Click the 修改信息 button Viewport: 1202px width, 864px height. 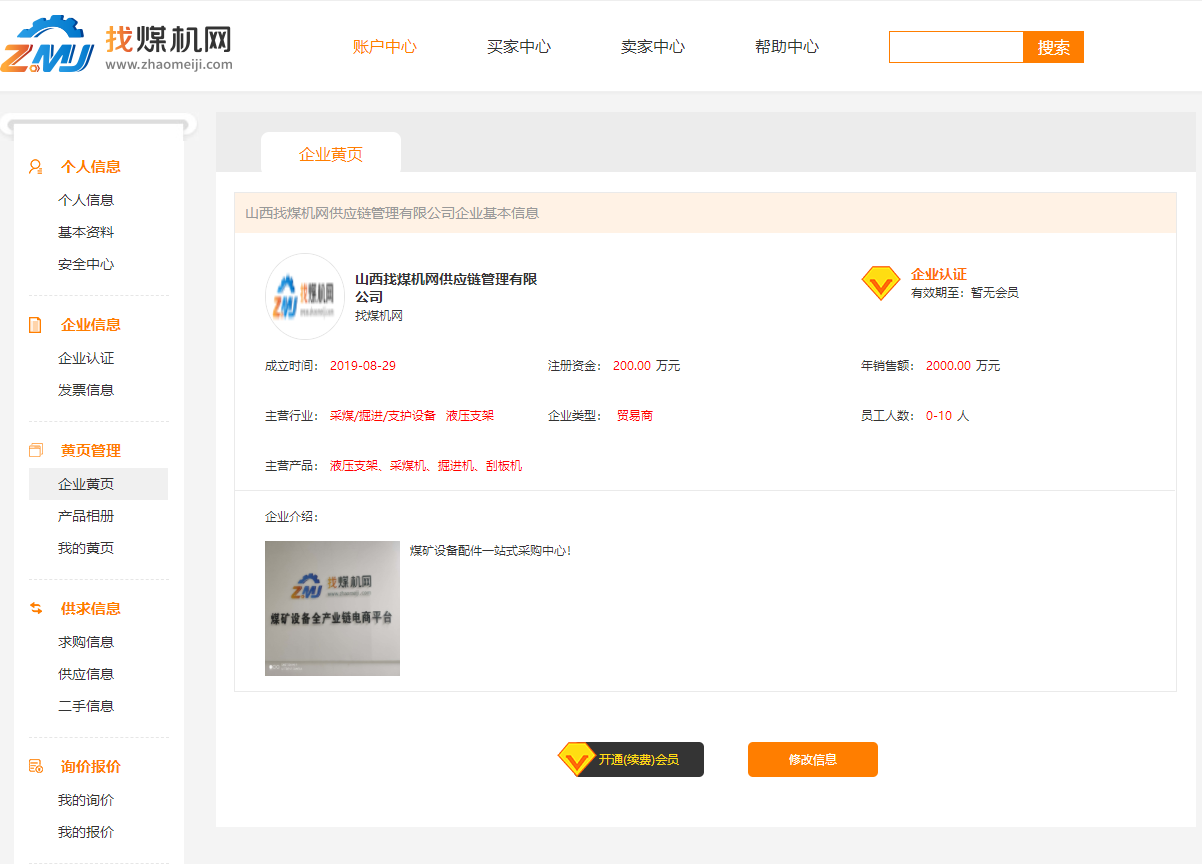tap(812, 760)
